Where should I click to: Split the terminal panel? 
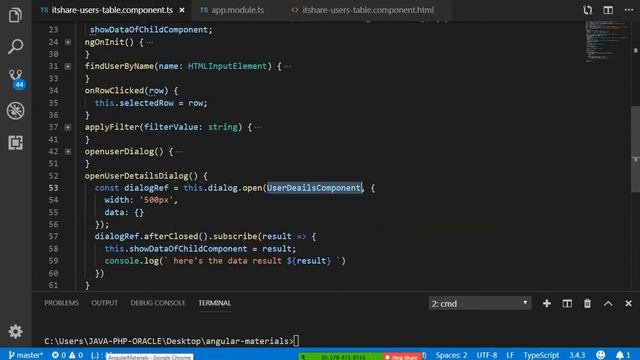[x=567, y=303]
